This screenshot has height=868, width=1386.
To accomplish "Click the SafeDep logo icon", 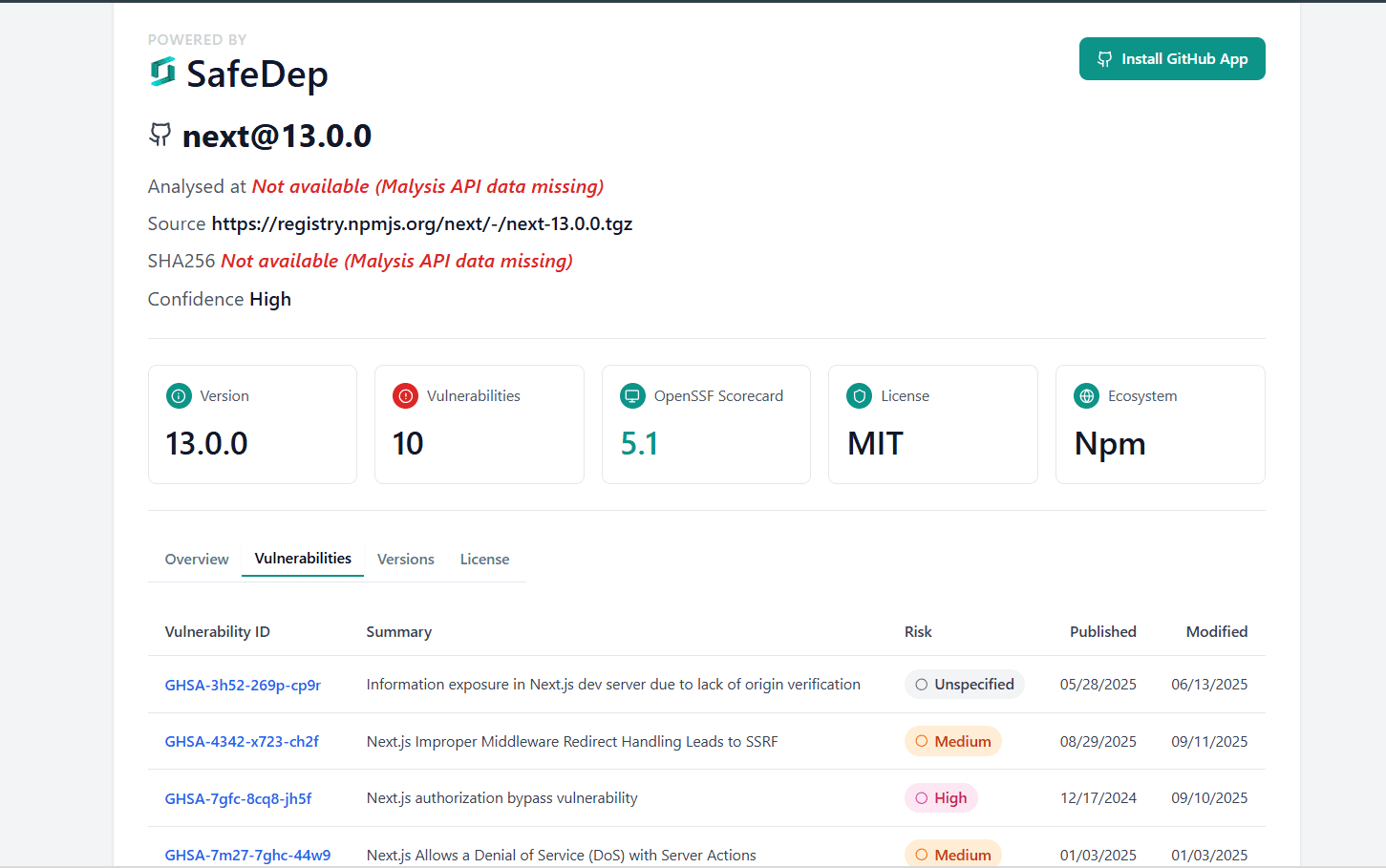I will pos(163,72).
